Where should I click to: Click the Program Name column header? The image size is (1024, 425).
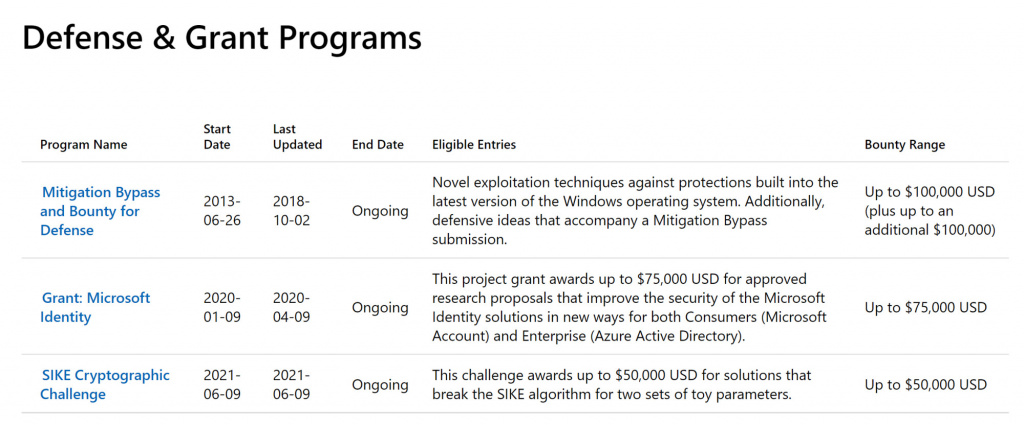coord(84,145)
